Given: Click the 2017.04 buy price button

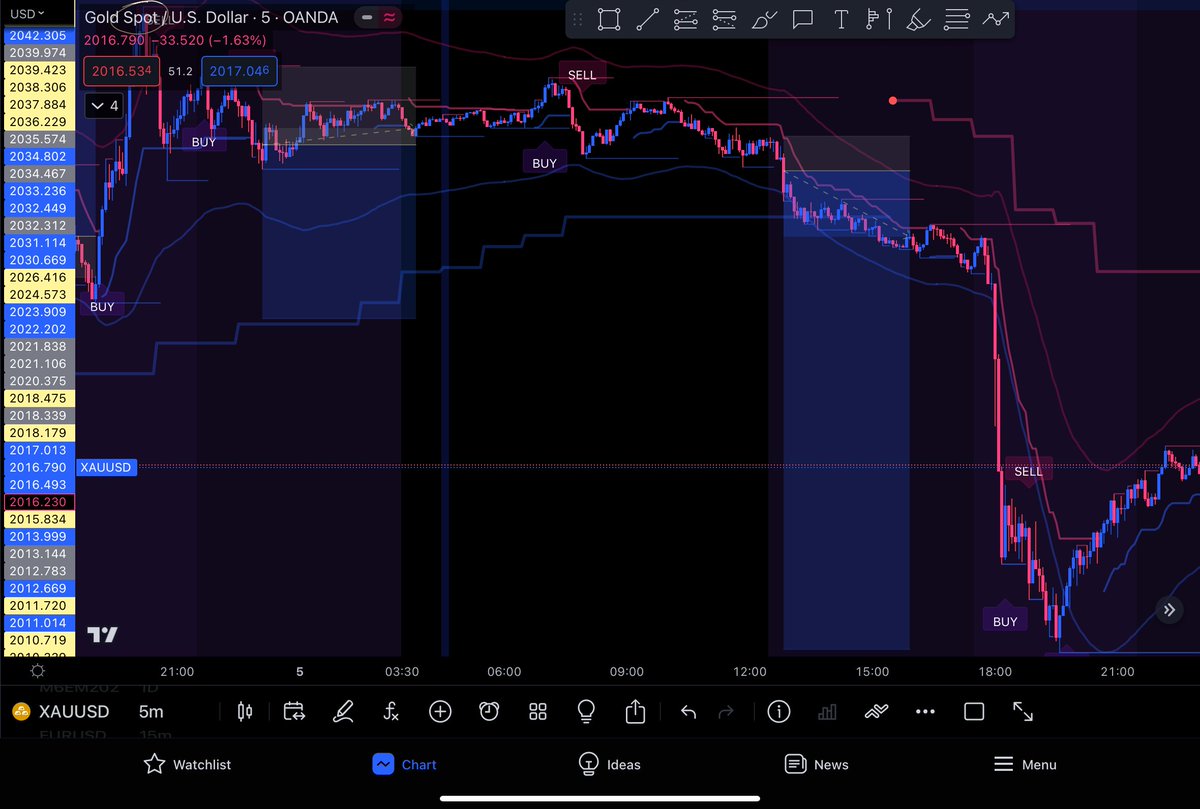Looking at the screenshot, I should (x=239, y=72).
